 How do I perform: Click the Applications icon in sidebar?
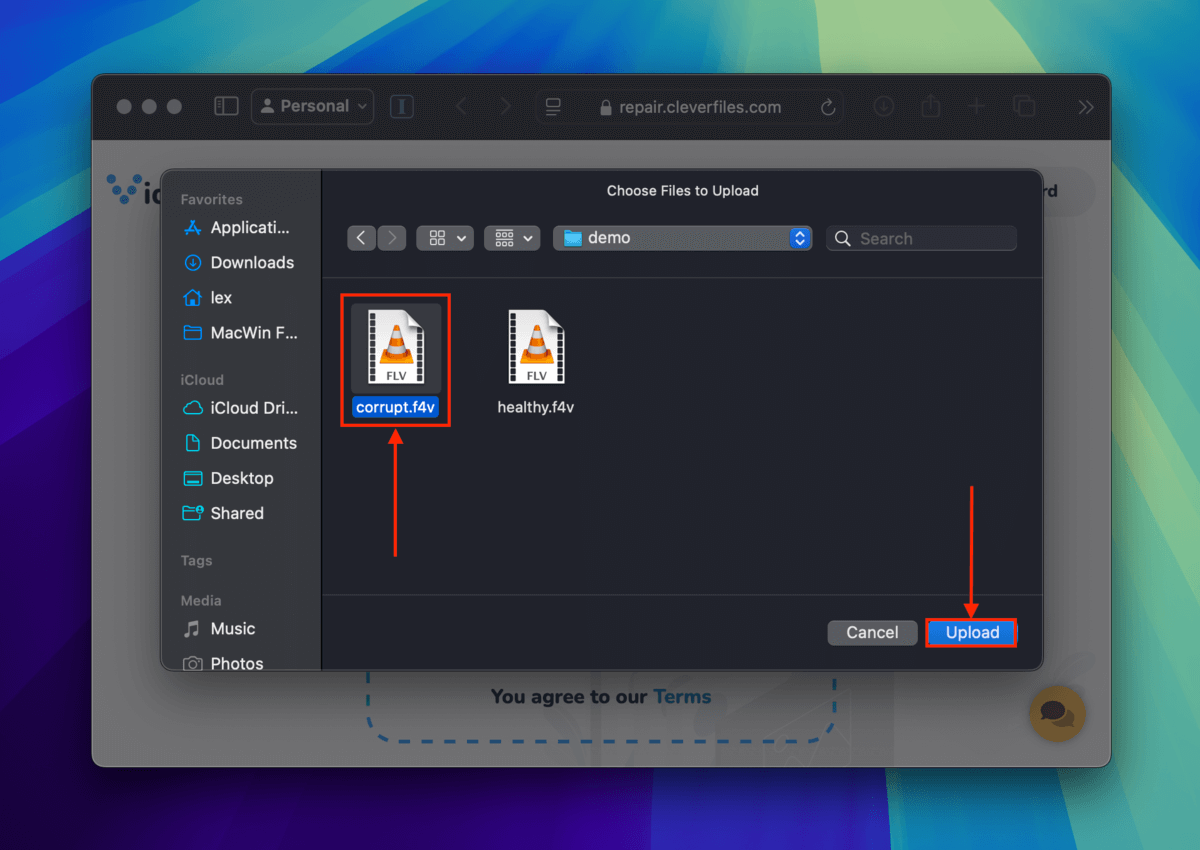[x=193, y=228]
